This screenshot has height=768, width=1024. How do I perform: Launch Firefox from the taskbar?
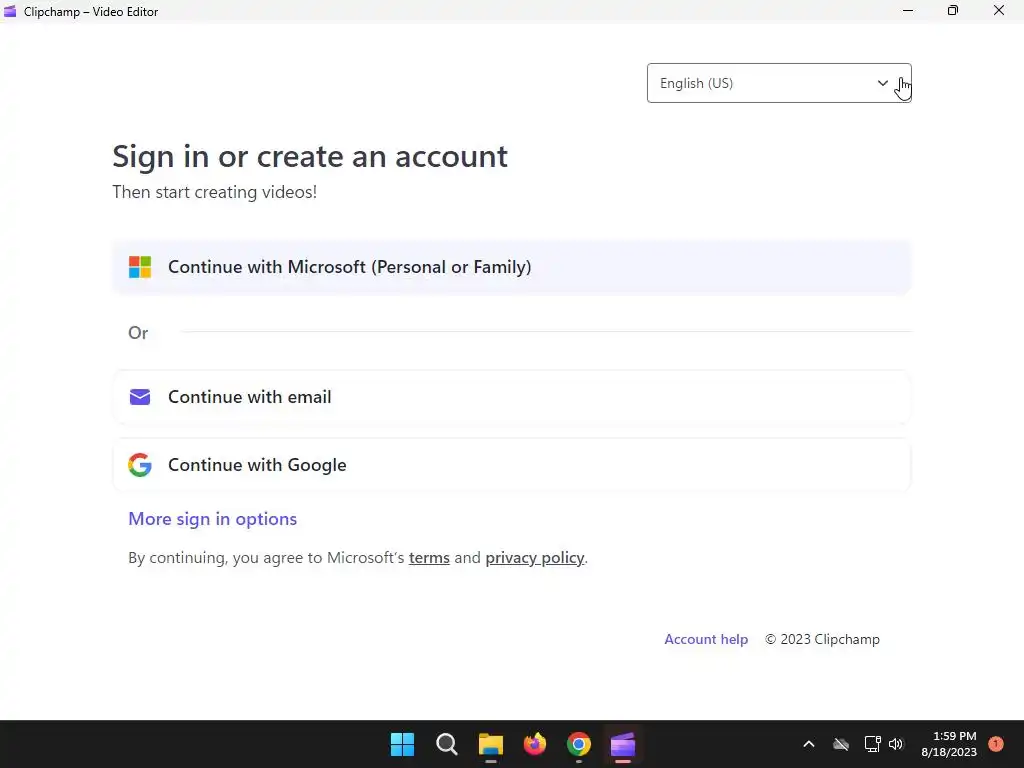tap(535, 744)
